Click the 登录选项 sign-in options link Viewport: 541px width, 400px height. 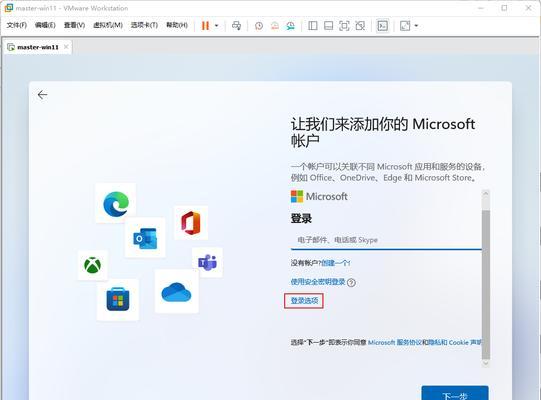point(304,301)
